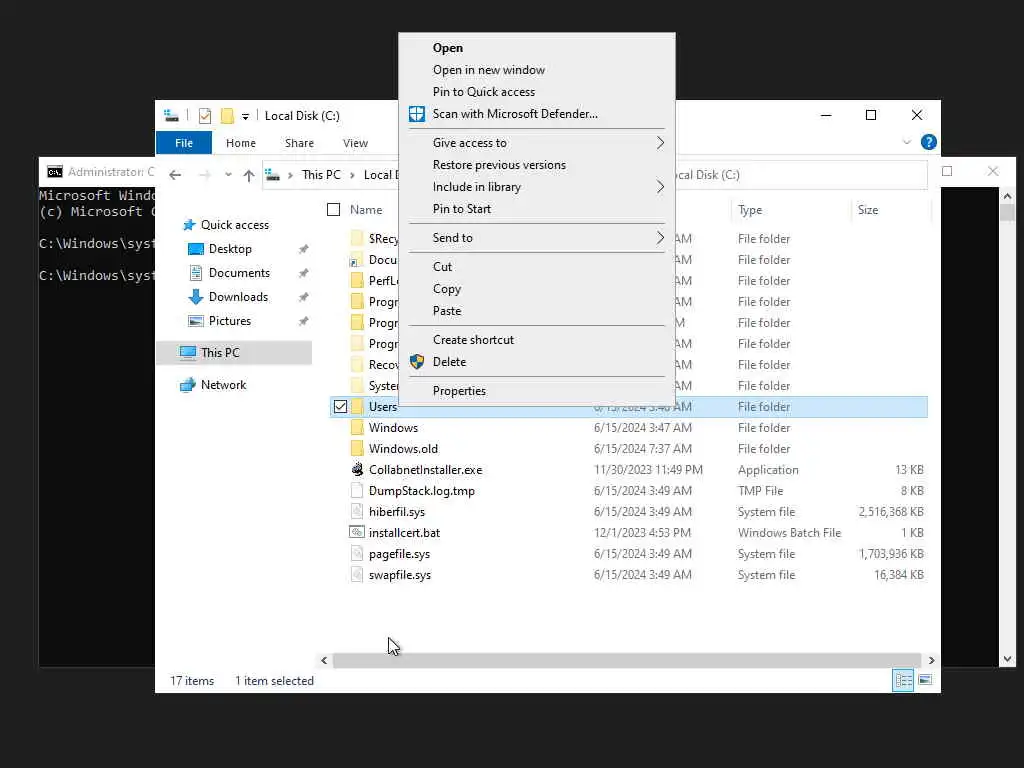Open Downloads in the navigation pane

238,297
